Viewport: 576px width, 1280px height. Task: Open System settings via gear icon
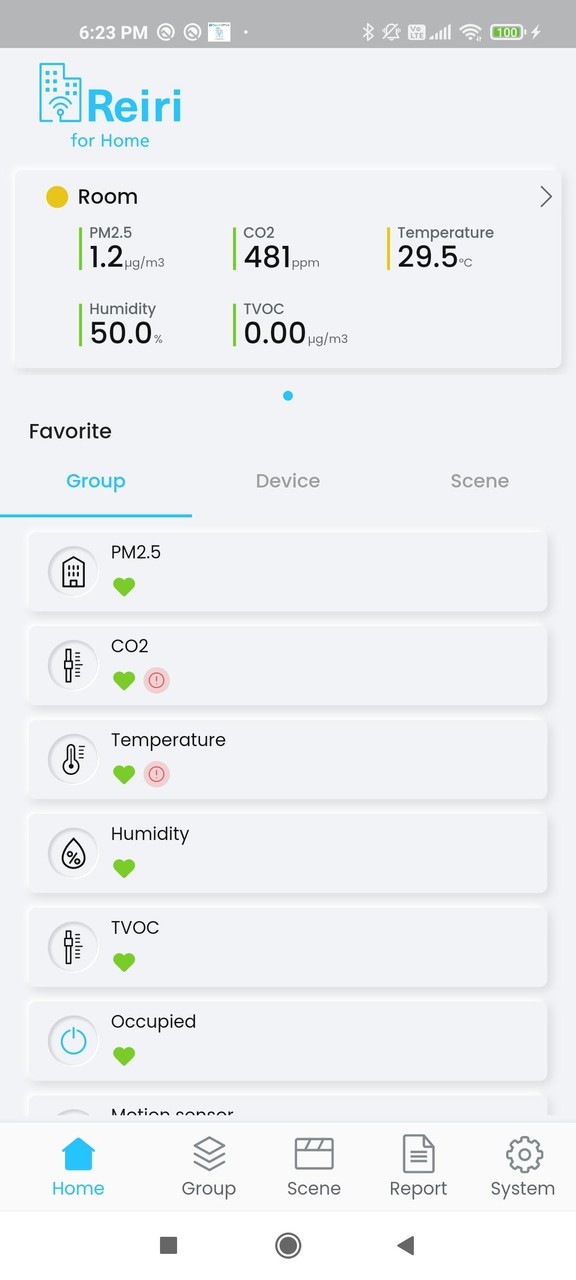[x=522, y=1165]
